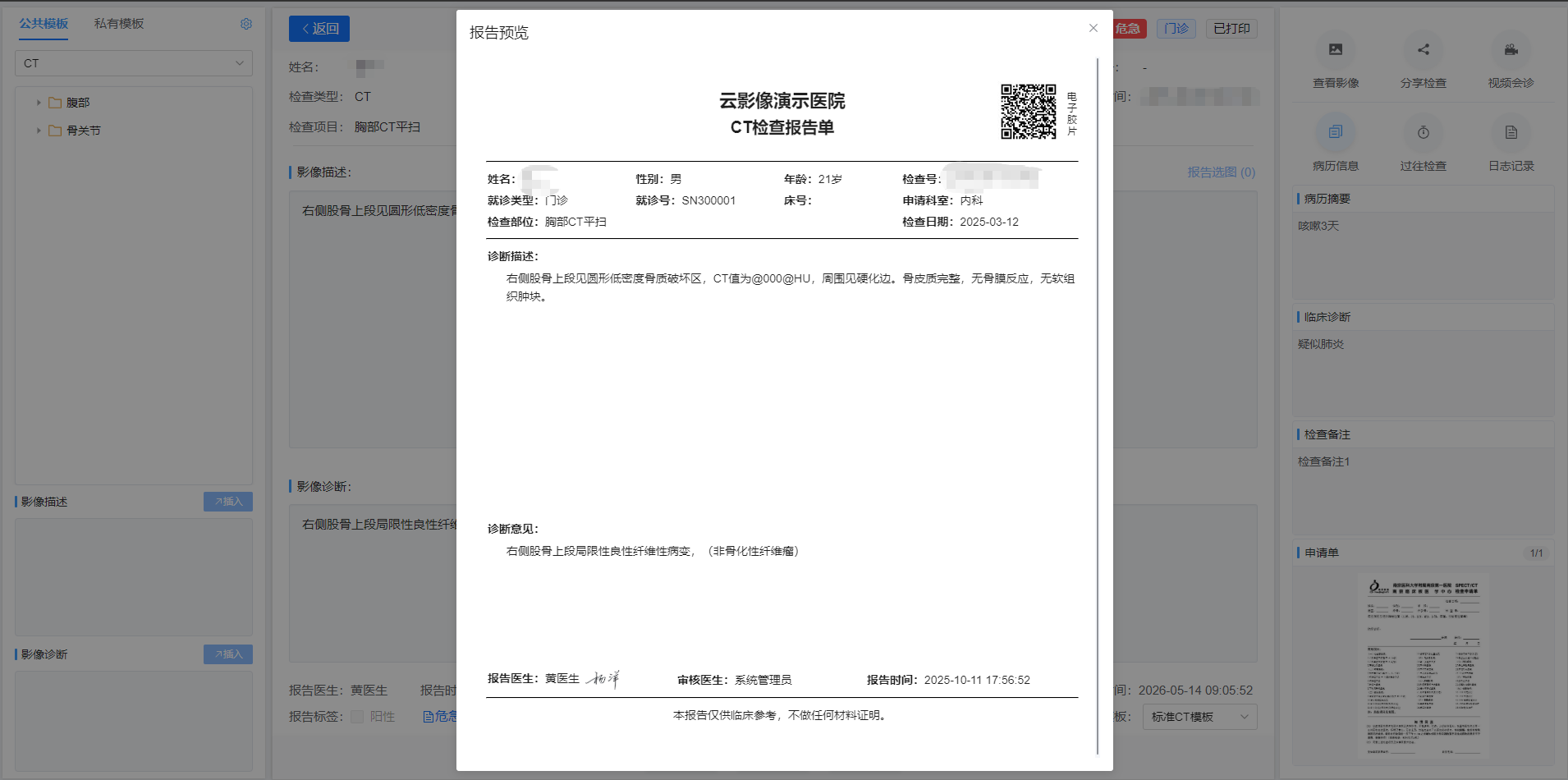The image size is (1568, 780).
Task: Click the report preview vertical scrollbar
Action: click(x=1098, y=406)
